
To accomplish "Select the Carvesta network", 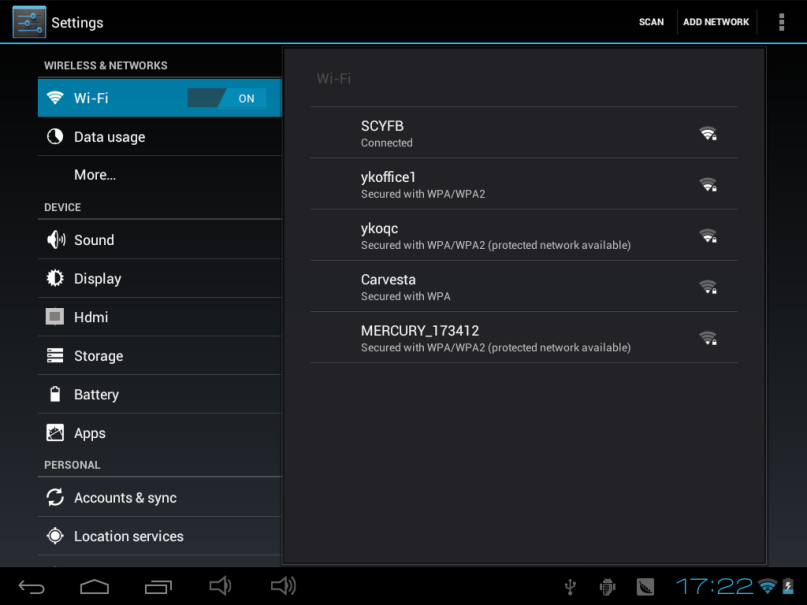I will (x=524, y=286).
